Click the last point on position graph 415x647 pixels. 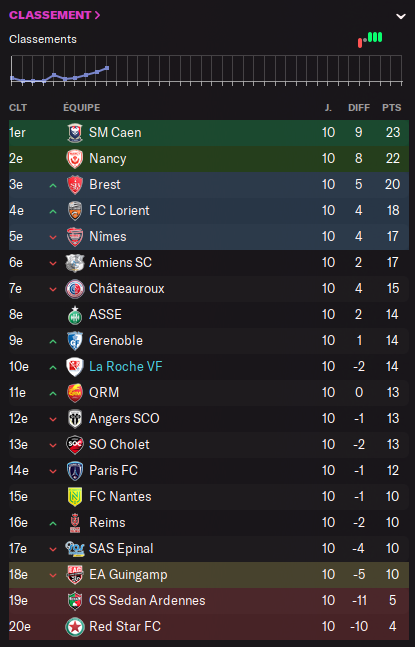point(107,68)
